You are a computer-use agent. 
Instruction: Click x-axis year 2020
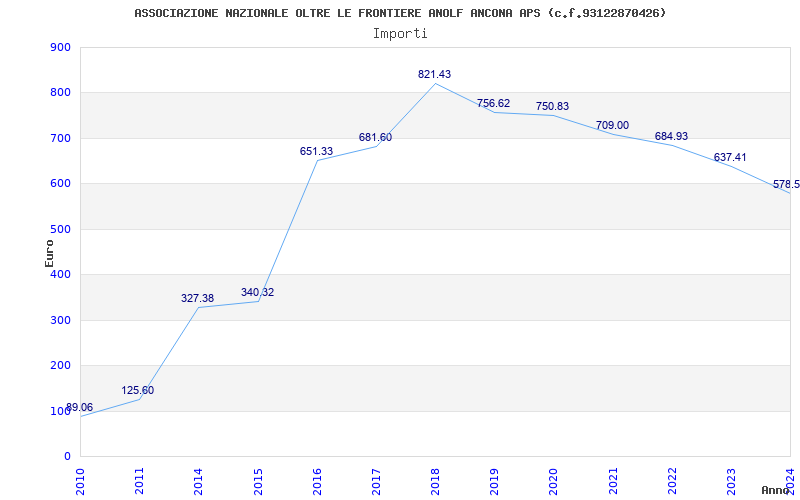point(554,481)
